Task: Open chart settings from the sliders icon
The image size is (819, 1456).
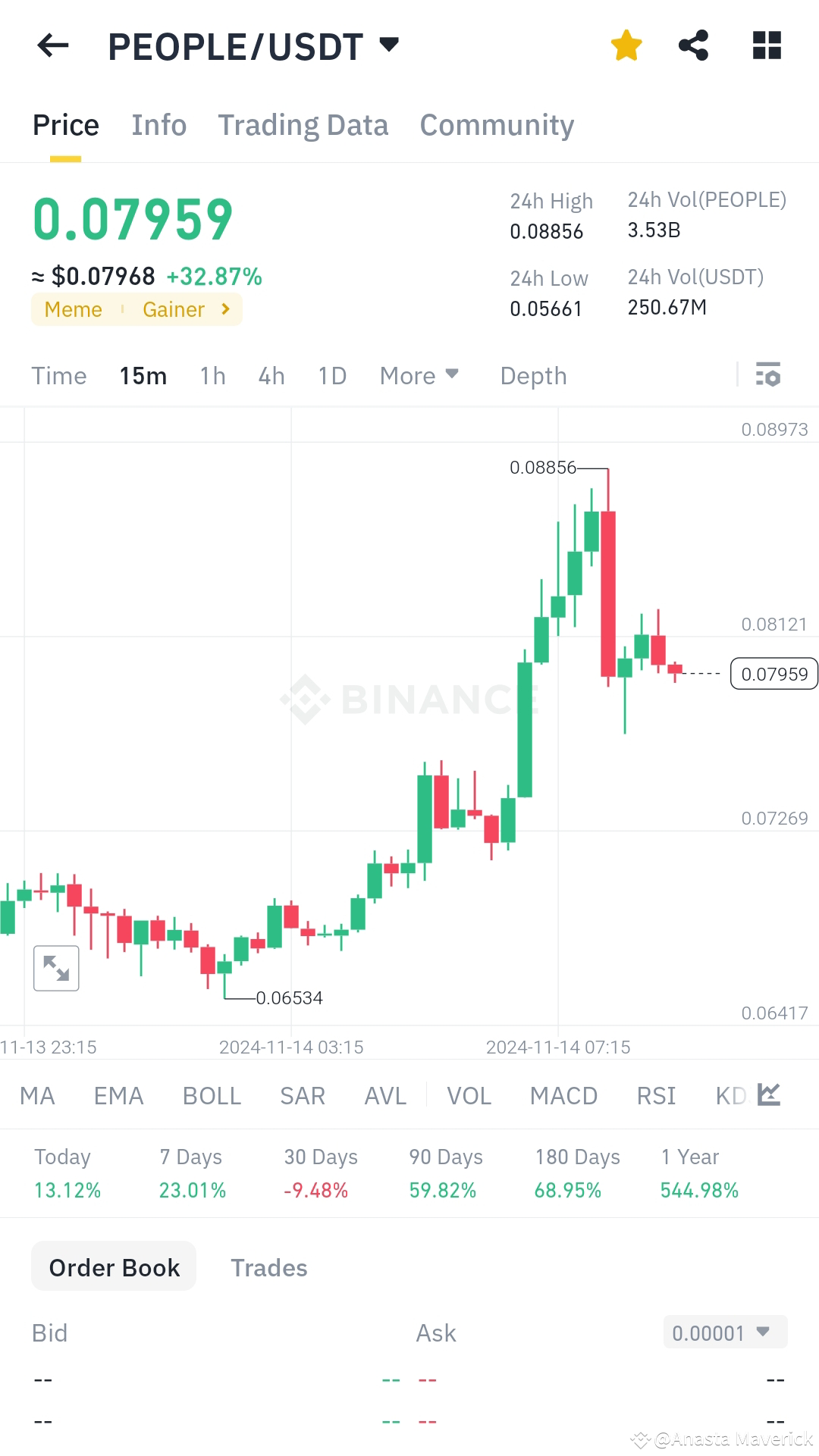Action: [x=768, y=375]
